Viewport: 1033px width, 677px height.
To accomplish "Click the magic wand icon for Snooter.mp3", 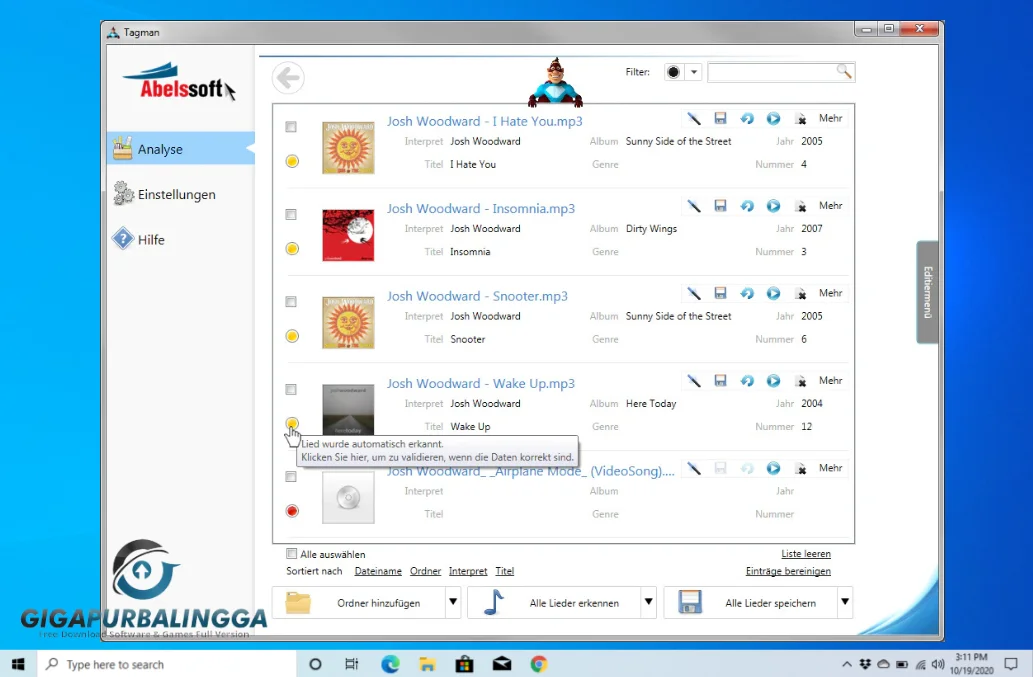I will click(694, 293).
